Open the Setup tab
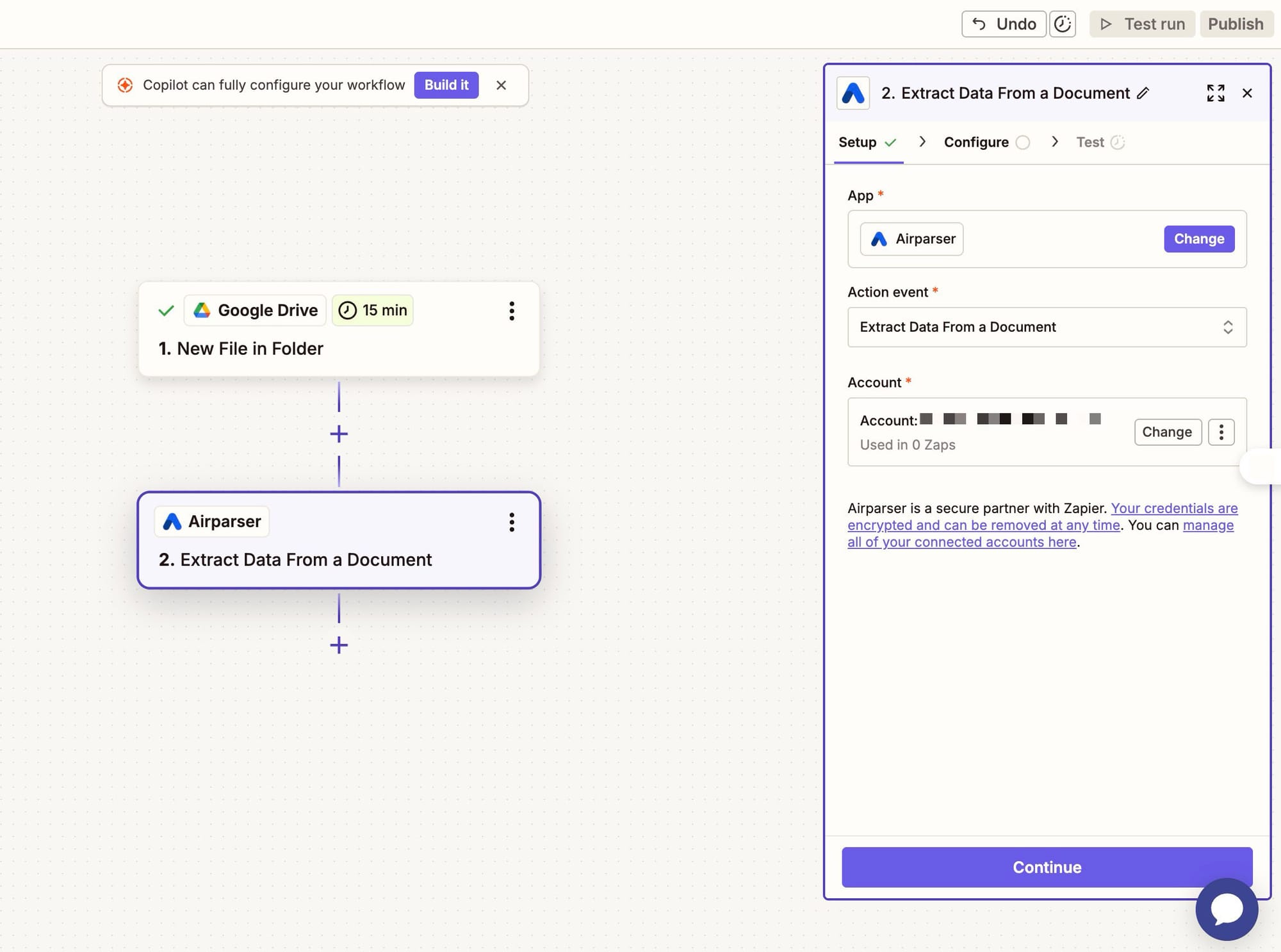Screen dimensions: 1281x952 (x=858, y=142)
